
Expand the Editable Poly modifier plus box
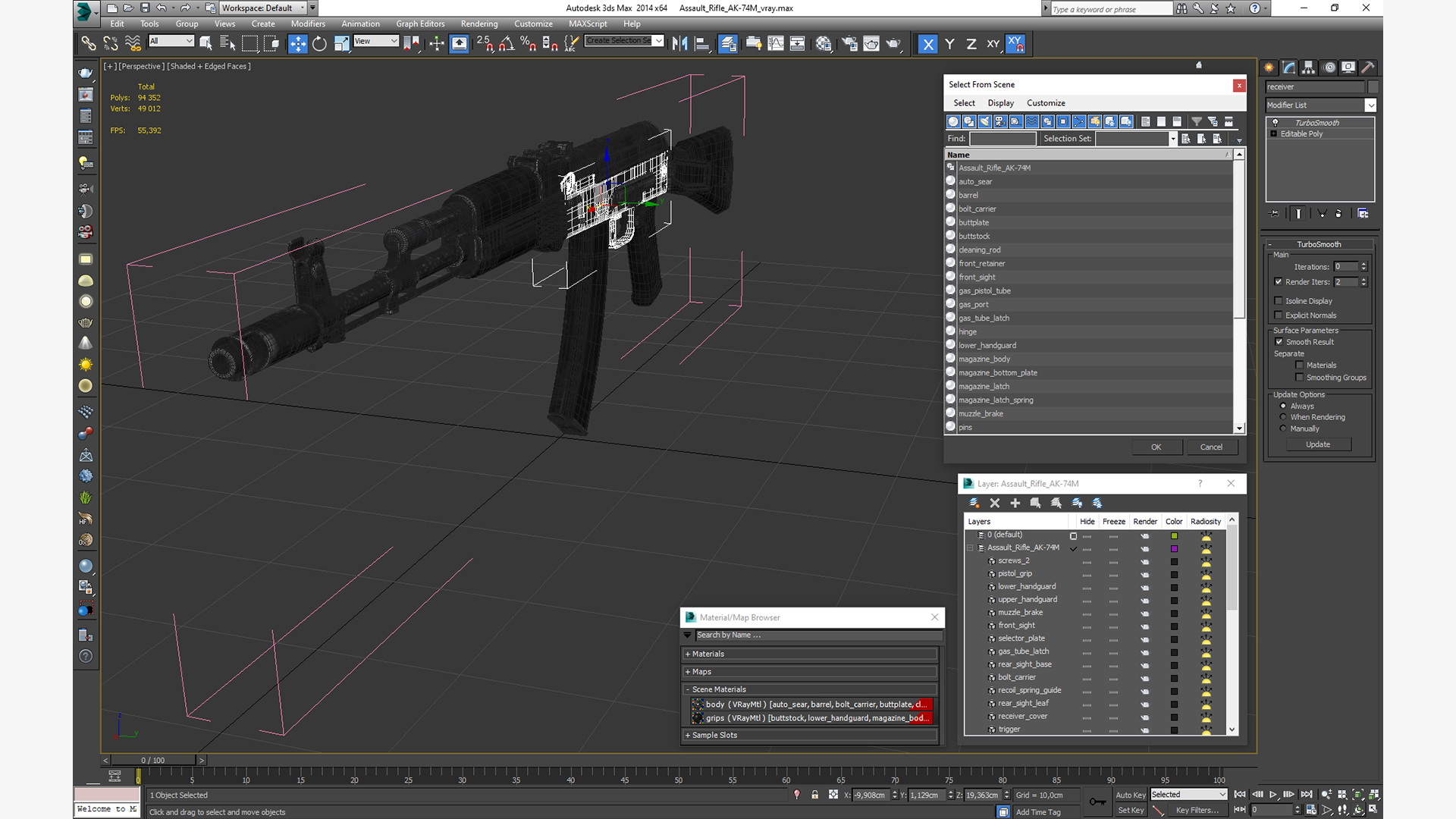pos(1274,134)
